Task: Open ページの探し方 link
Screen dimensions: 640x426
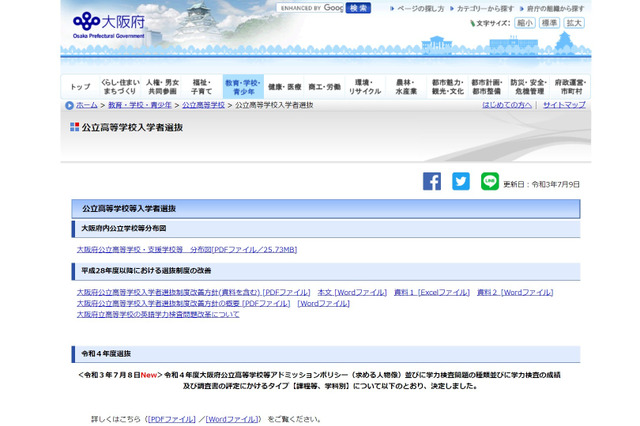Action: point(420,9)
